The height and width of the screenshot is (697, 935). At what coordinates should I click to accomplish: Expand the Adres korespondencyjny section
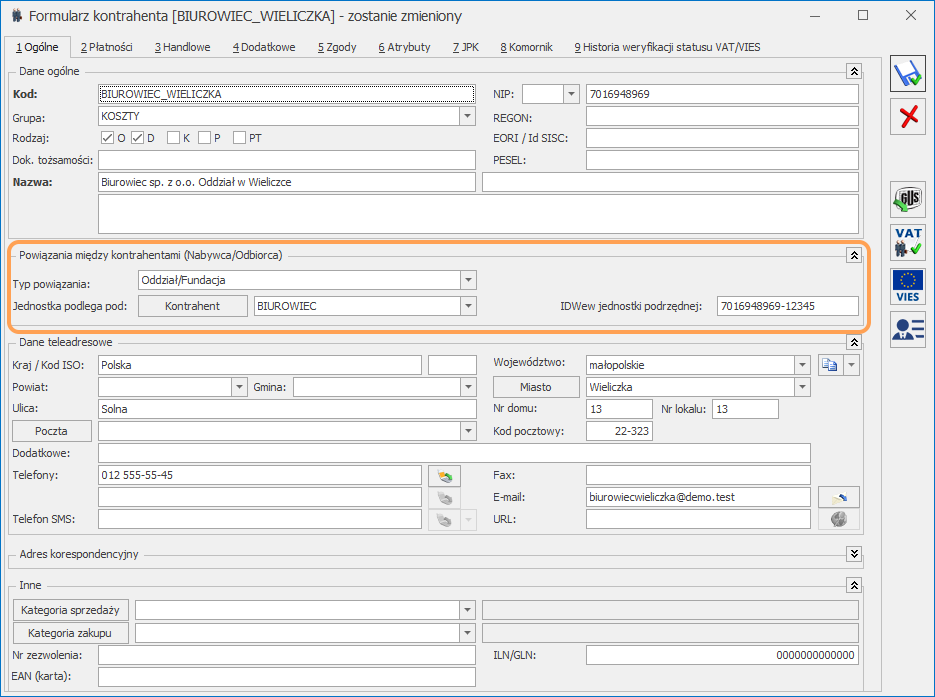point(854,554)
